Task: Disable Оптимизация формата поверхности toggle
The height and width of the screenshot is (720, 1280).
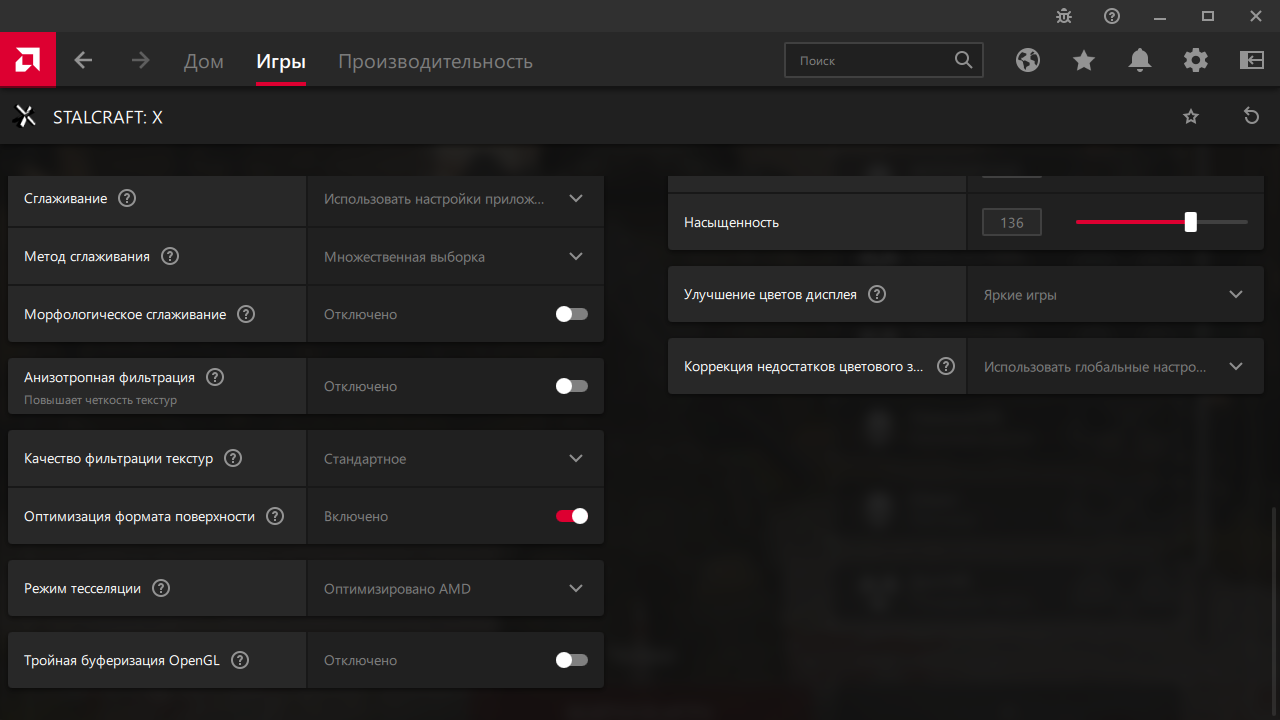Action: coord(572,516)
